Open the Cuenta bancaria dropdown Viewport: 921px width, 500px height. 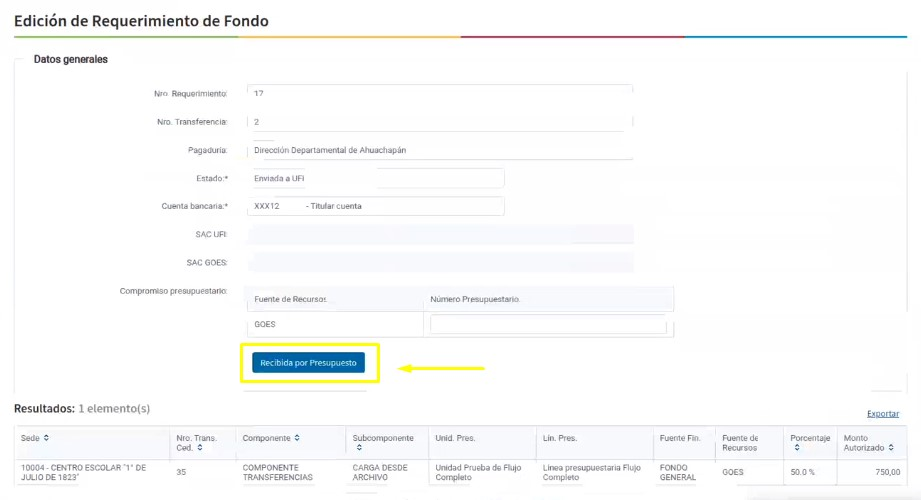pos(375,206)
